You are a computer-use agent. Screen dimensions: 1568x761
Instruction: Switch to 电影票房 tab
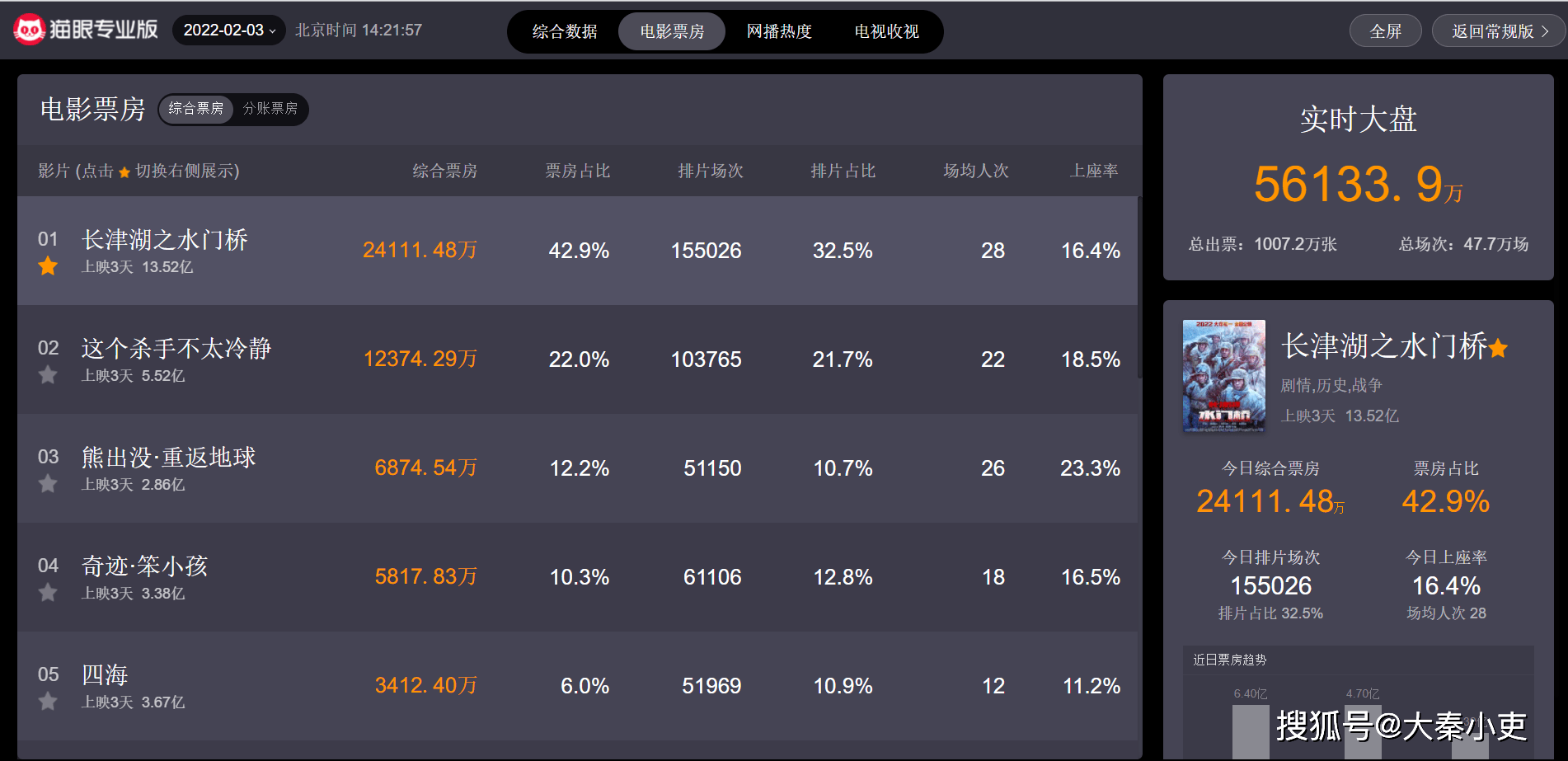tap(672, 31)
